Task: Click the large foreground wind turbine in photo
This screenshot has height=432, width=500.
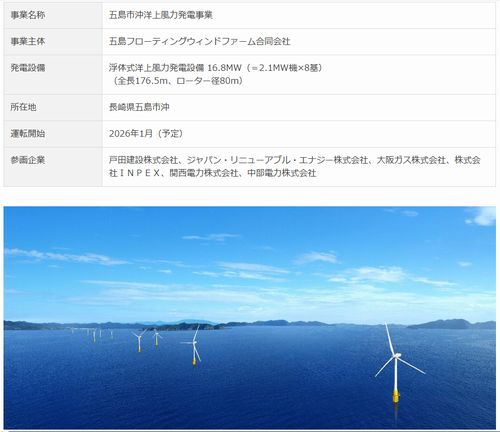Action: [396, 362]
